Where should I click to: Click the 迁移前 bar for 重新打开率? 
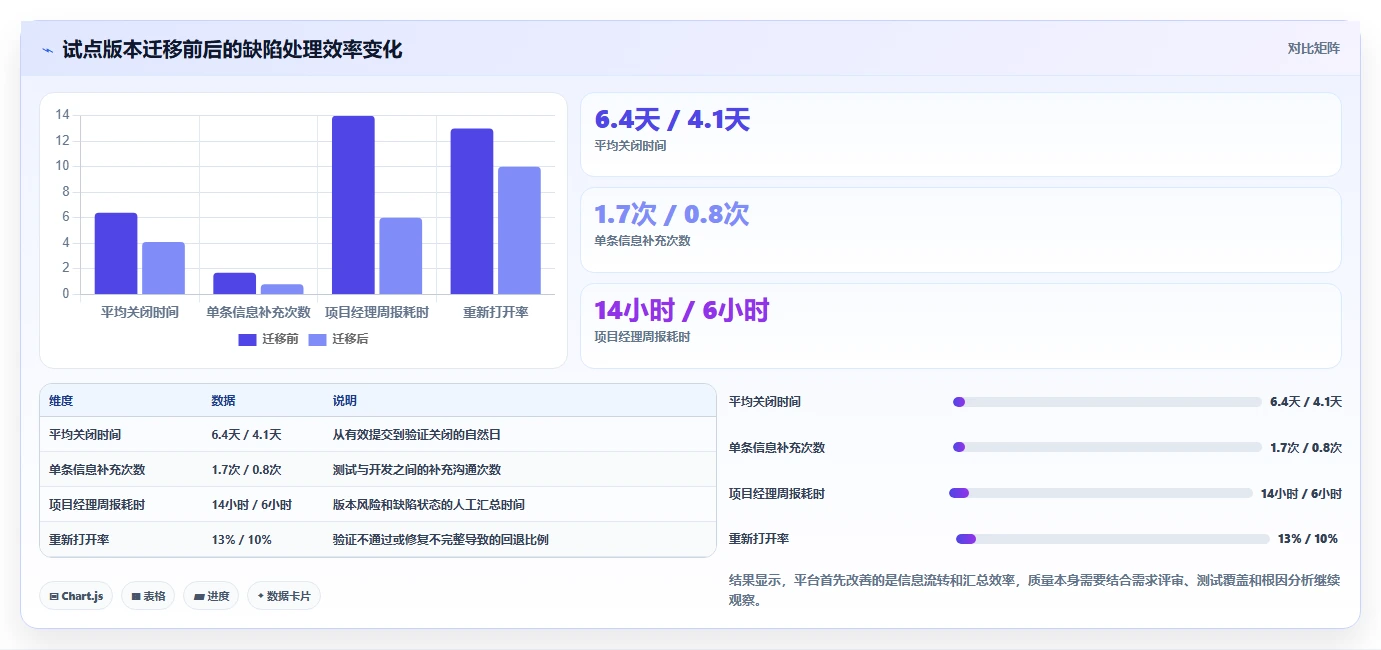point(472,211)
